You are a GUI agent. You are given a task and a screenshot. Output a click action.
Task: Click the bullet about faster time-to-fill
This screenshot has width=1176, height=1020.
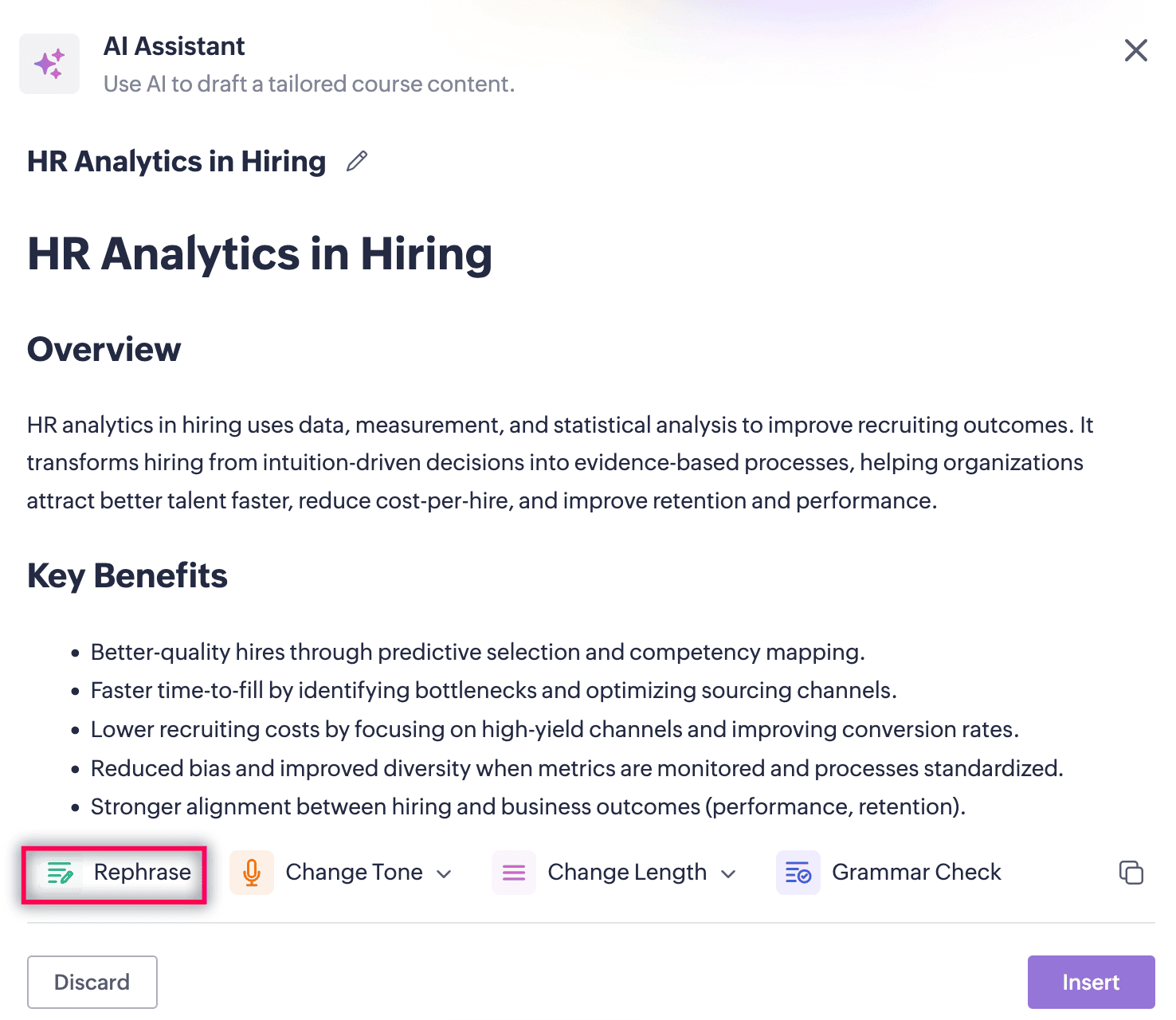click(493, 690)
